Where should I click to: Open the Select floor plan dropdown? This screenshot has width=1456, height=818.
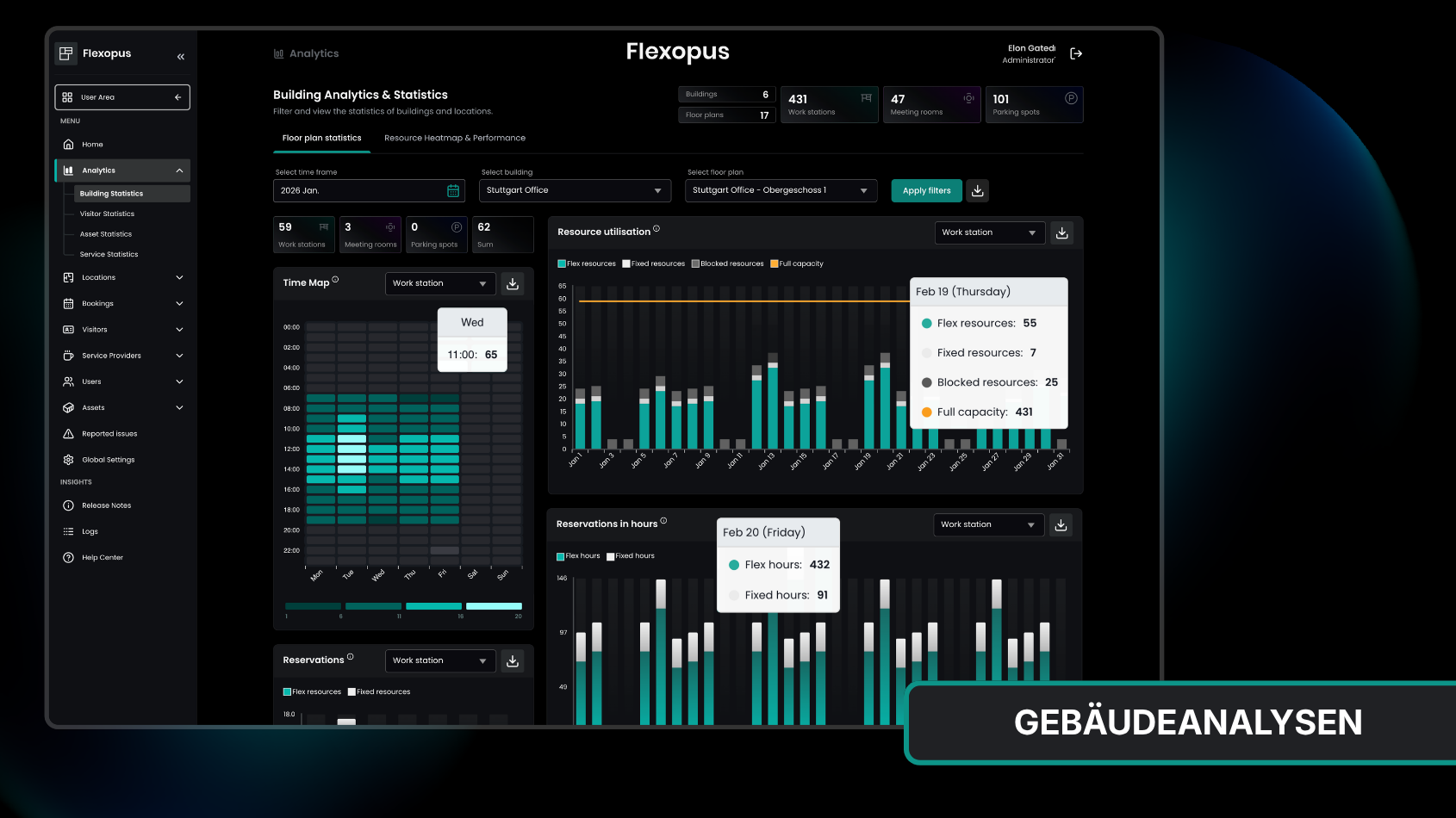[x=781, y=191]
